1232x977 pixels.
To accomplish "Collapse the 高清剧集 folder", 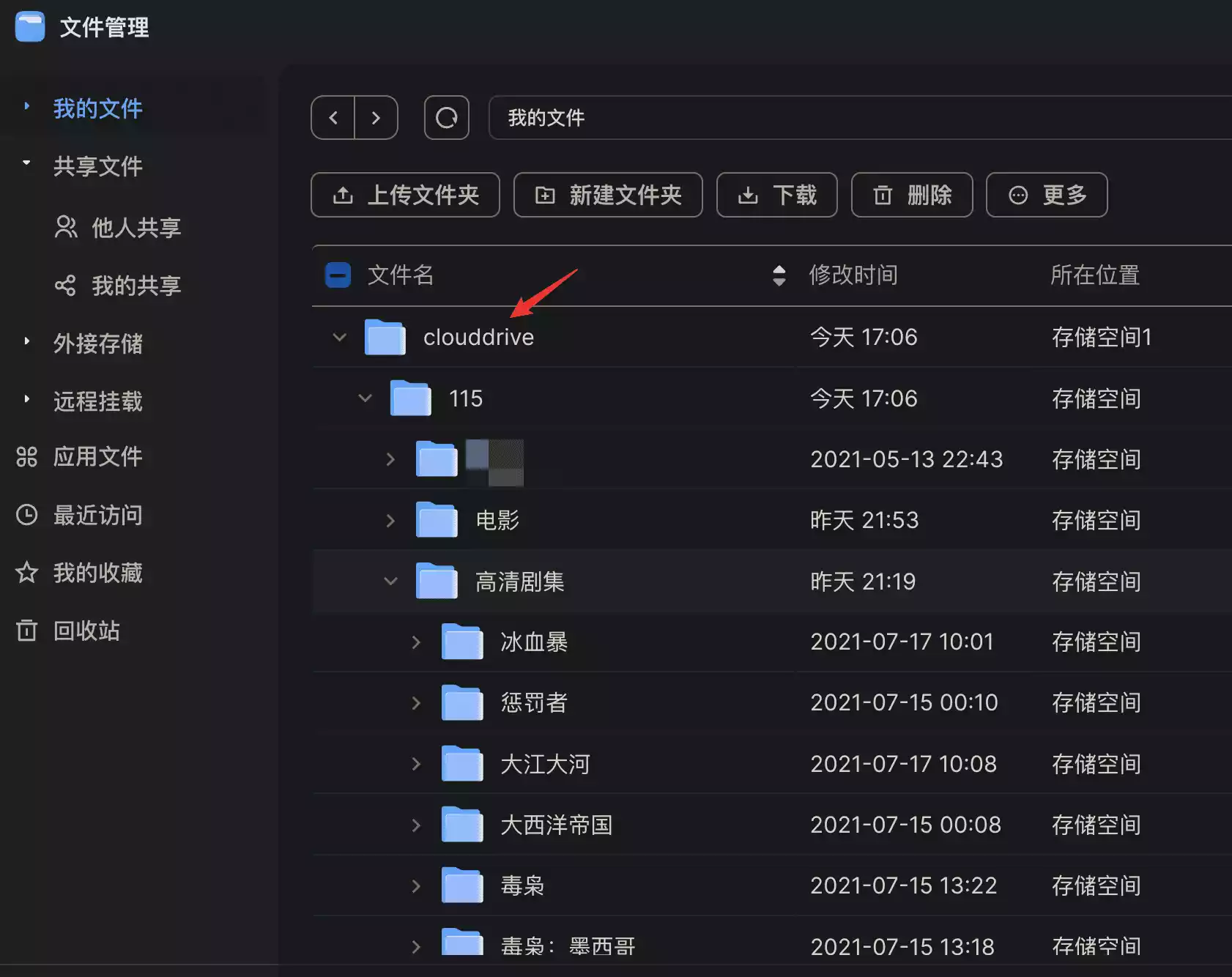I will tap(390, 582).
